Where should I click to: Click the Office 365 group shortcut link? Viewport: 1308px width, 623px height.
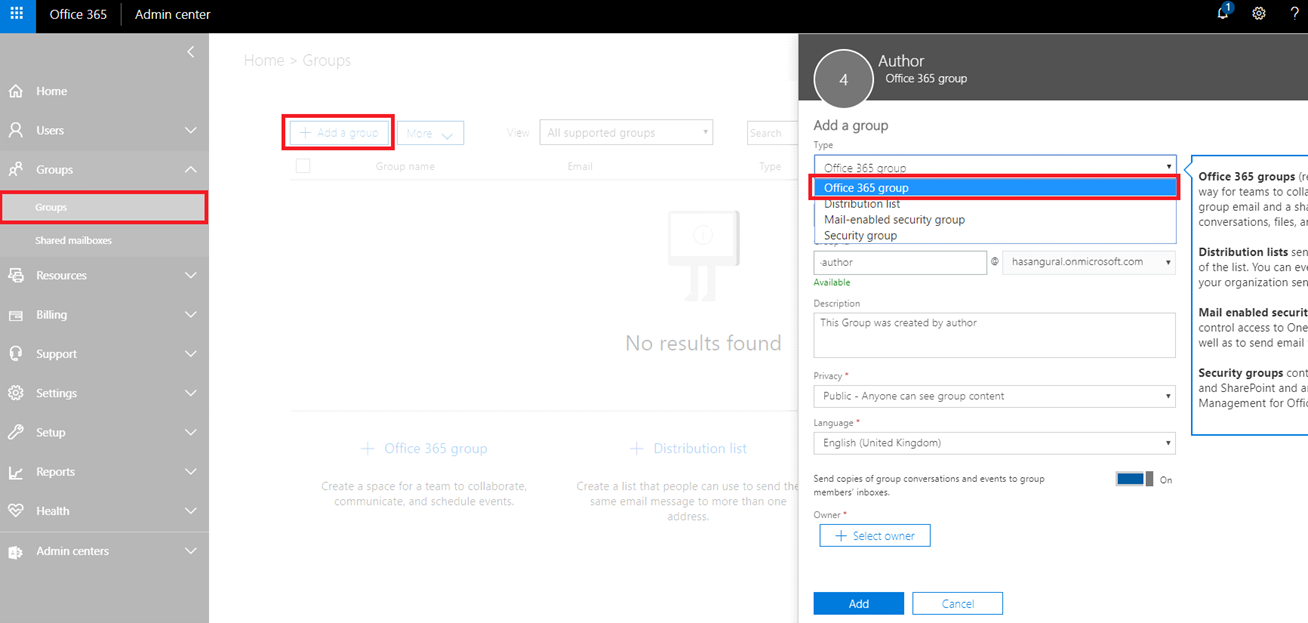tap(424, 449)
